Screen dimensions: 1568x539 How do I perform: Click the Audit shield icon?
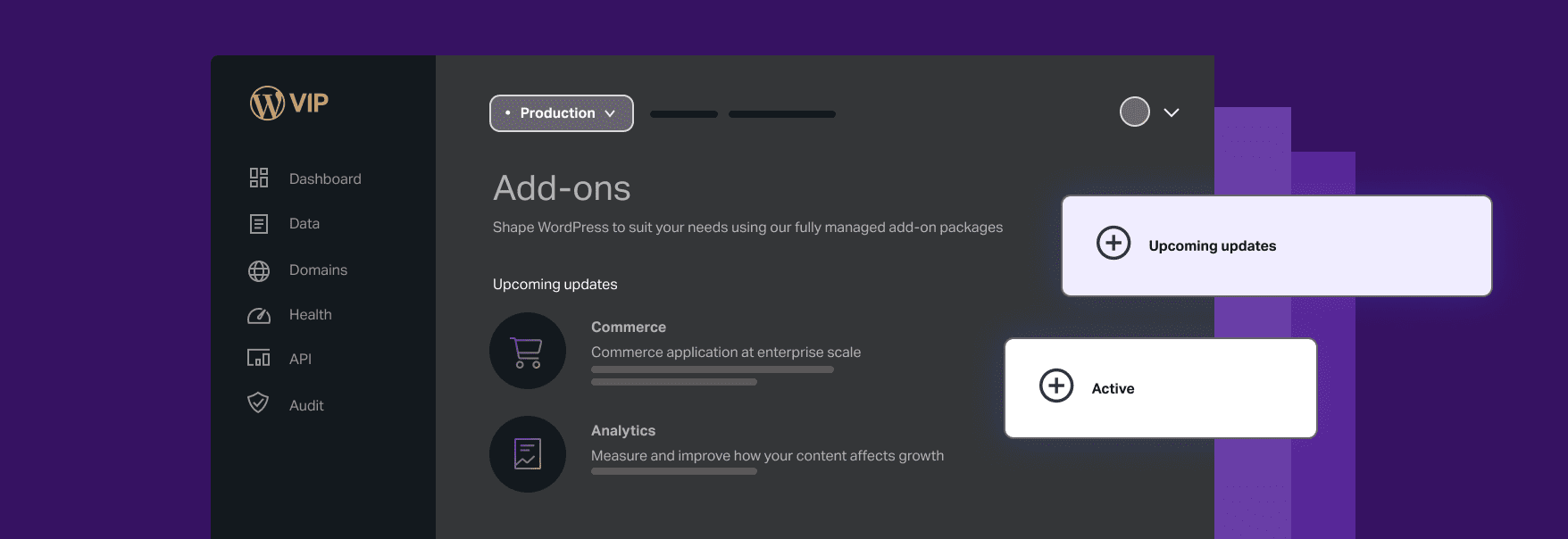pos(258,403)
